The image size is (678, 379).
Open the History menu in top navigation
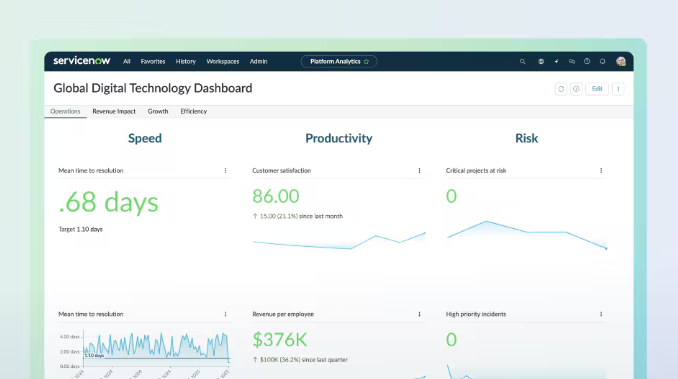tap(185, 62)
